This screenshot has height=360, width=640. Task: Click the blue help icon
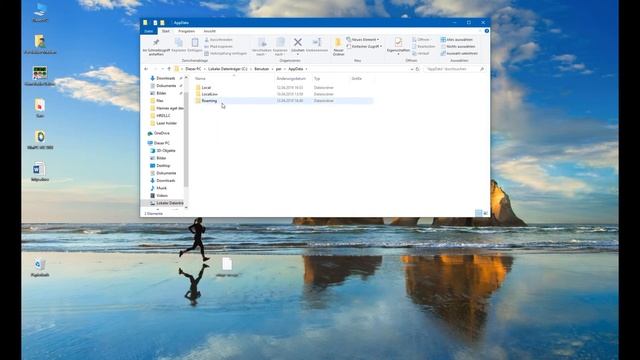pos(487,31)
